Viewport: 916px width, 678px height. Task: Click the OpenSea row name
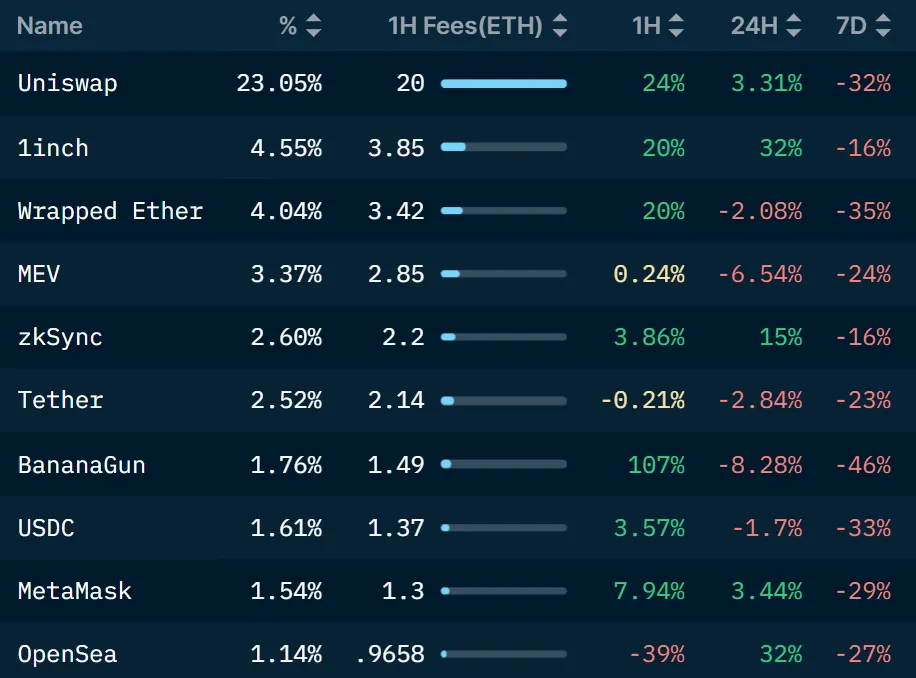pyautogui.click(x=67, y=655)
